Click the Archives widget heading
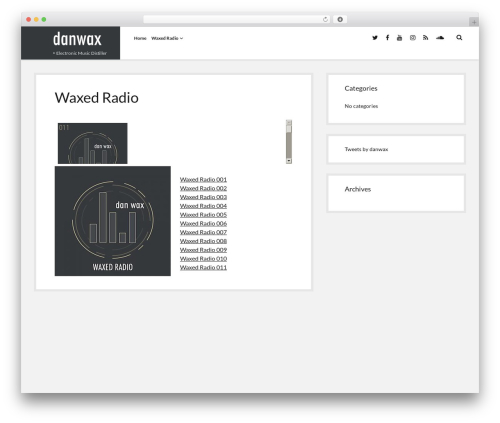 click(x=358, y=189)
